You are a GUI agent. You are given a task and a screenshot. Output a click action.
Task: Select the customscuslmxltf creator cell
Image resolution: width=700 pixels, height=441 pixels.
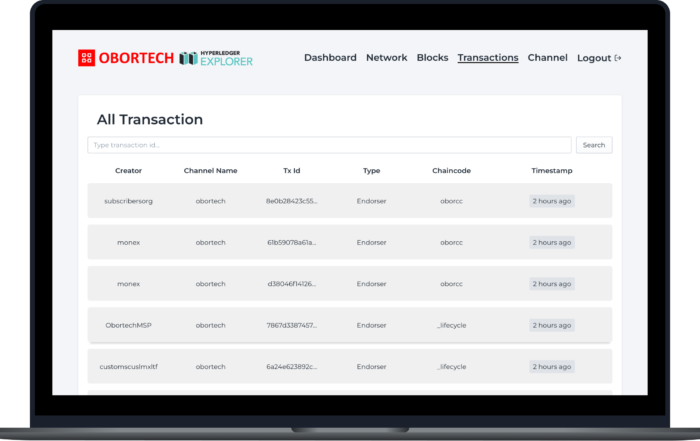click(x=129, y=367)
